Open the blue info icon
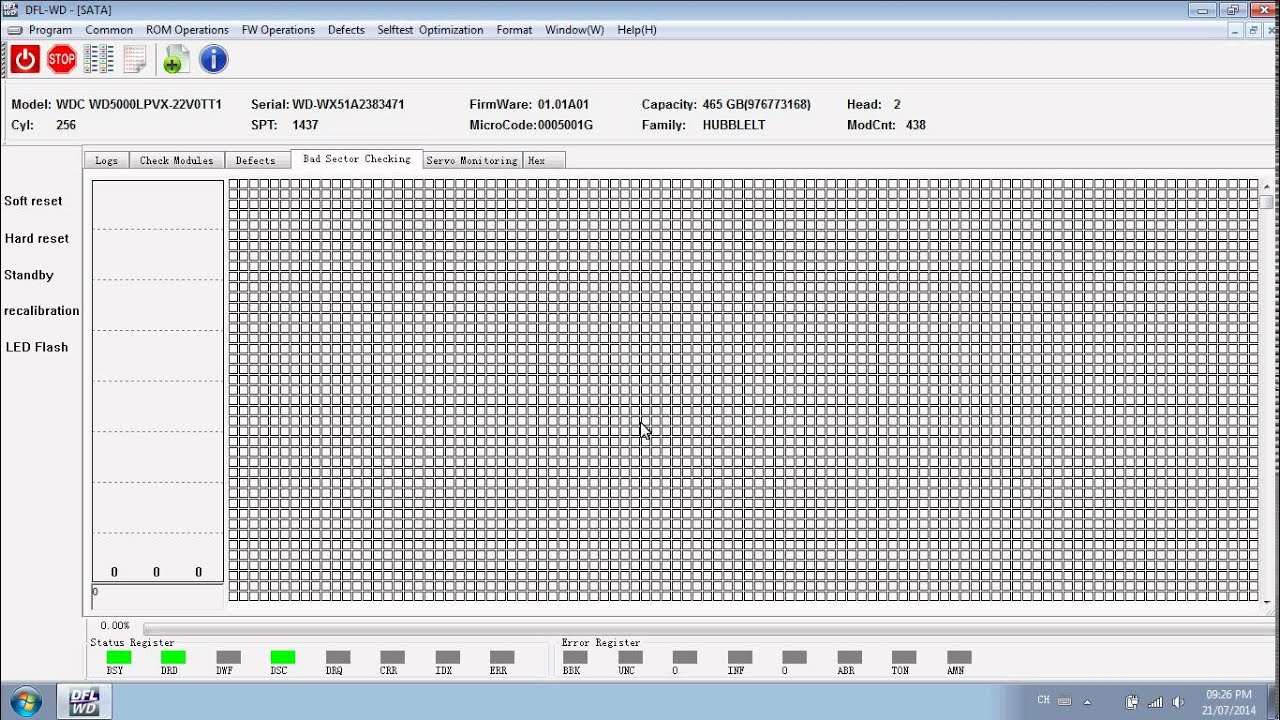 tap(213, 60)
